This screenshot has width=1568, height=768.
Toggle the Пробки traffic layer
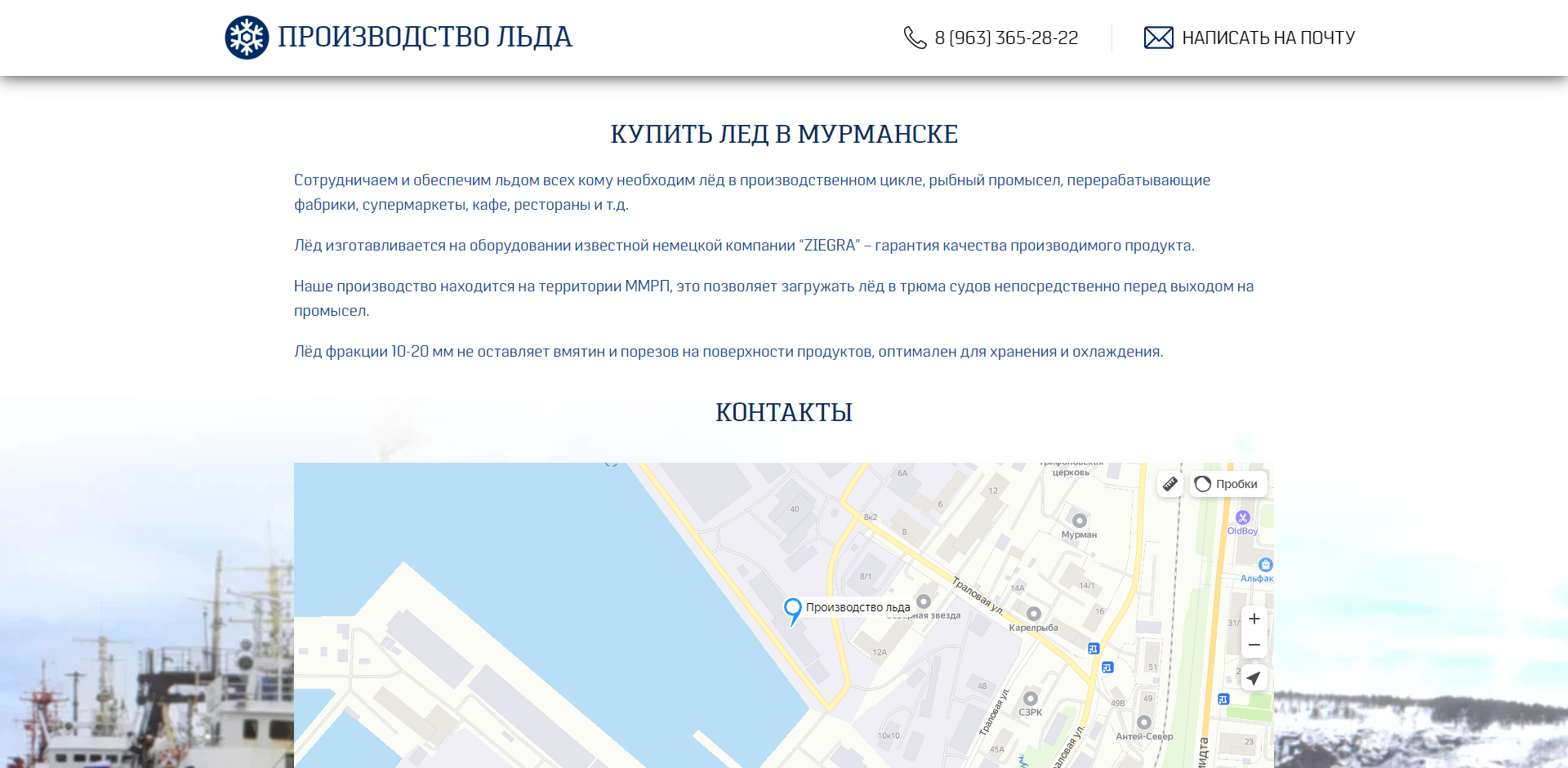[1228, 484]
